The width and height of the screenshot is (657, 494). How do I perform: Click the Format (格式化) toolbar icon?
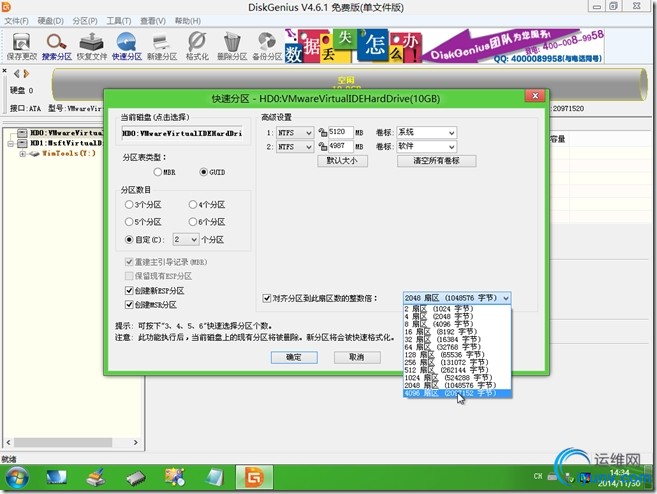pos(197,46)
